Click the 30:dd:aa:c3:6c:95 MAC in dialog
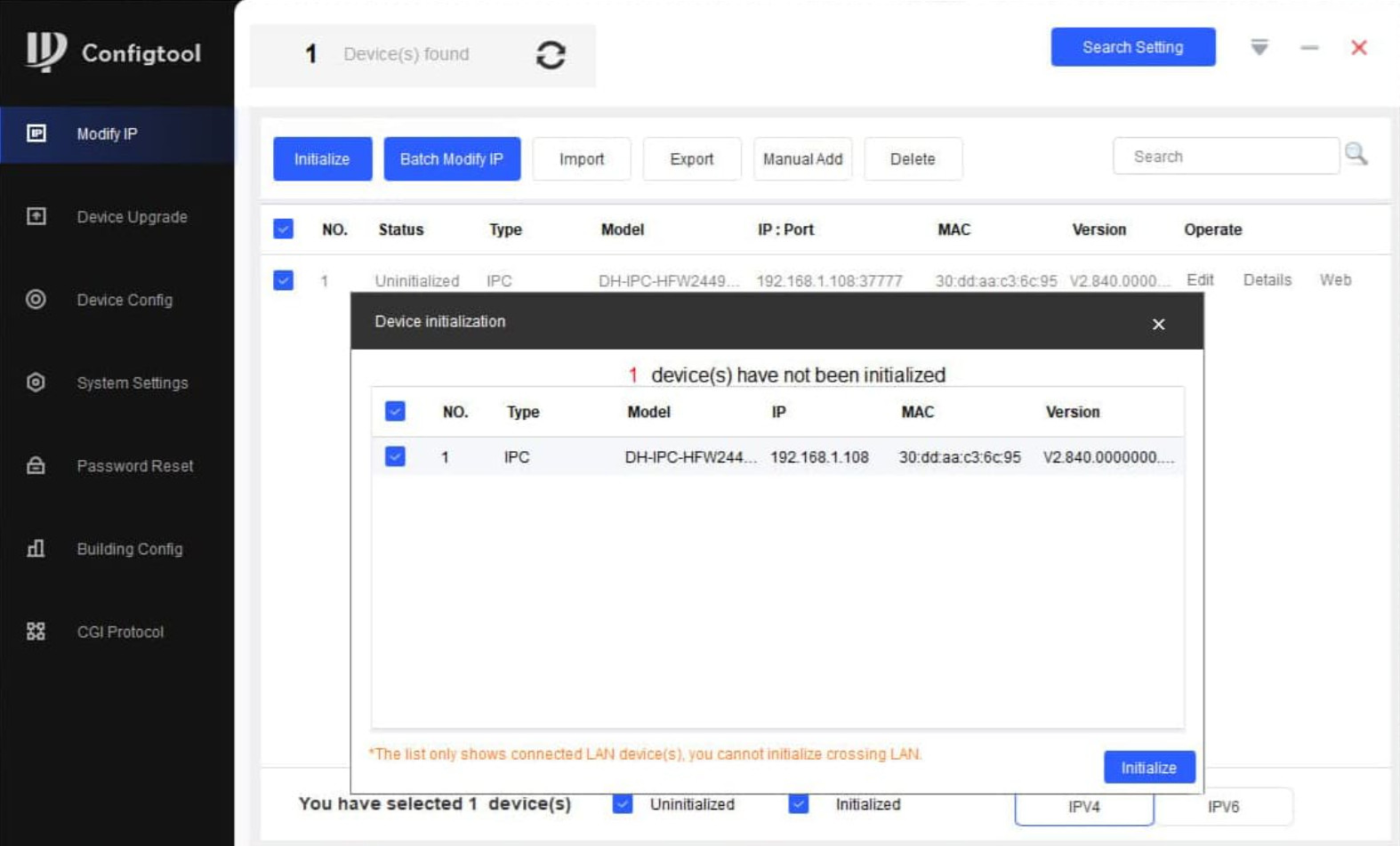The height and width of the screenshot is (846, 1400). coord(960,457)
